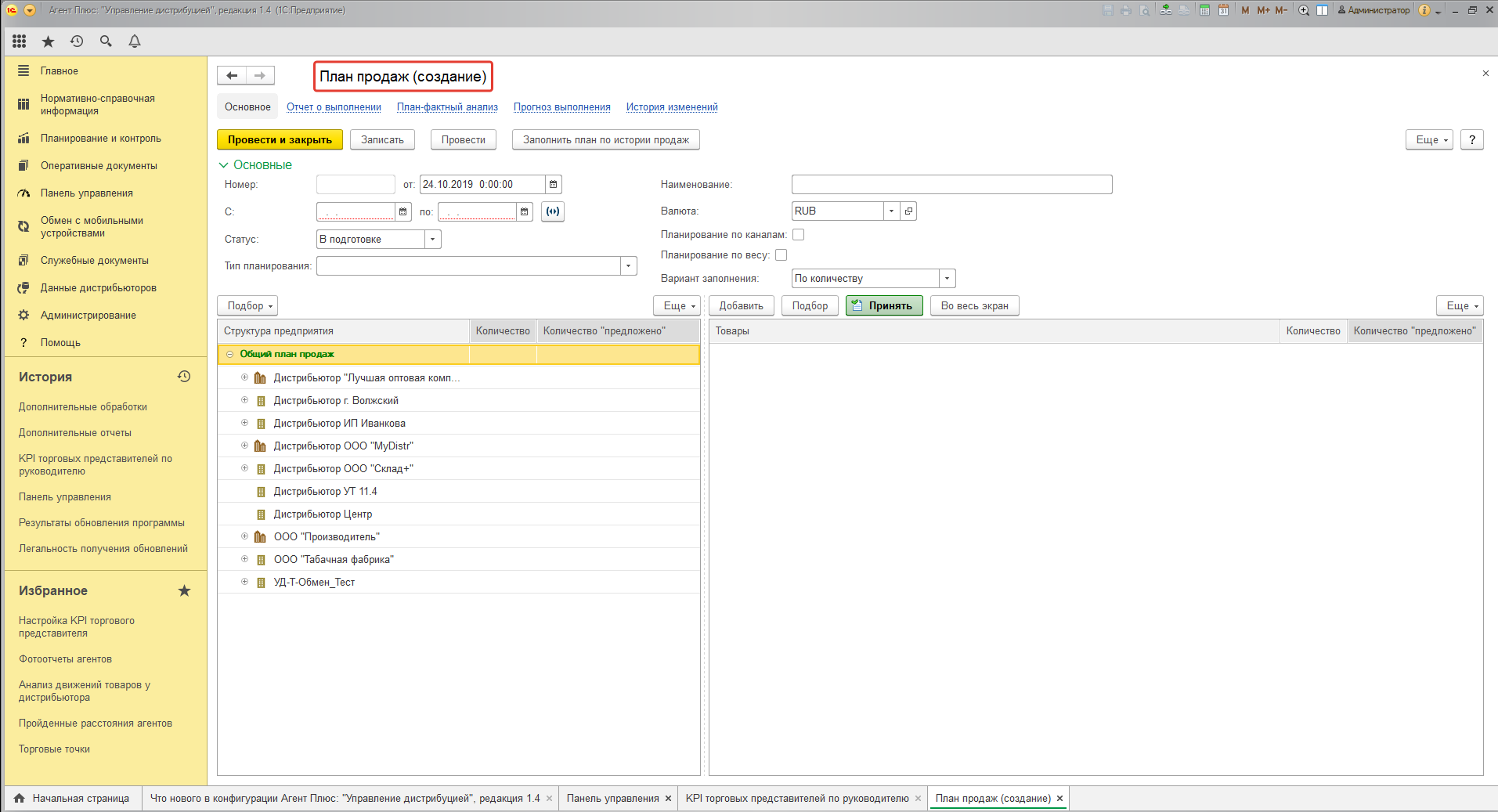Screen dimensions: 1498x812
Task: Click the back arrow navigation button
Action: click(232, 76)
